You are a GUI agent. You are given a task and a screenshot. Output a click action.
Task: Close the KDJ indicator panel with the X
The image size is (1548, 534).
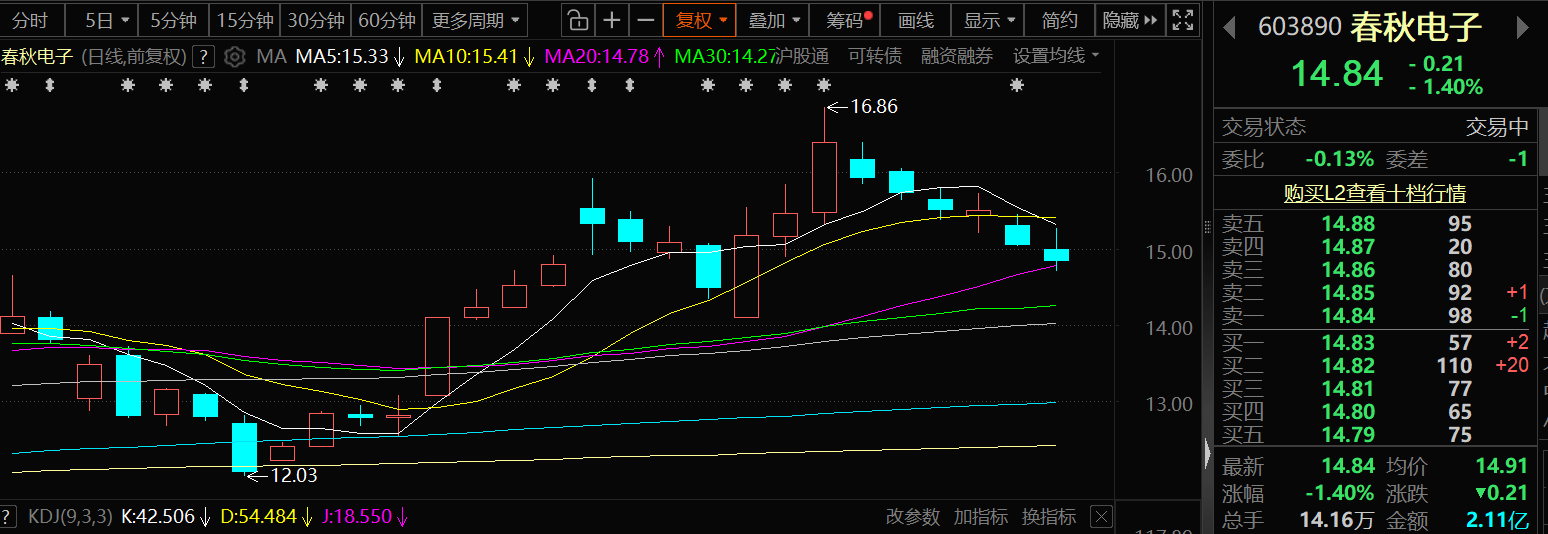1101,517
